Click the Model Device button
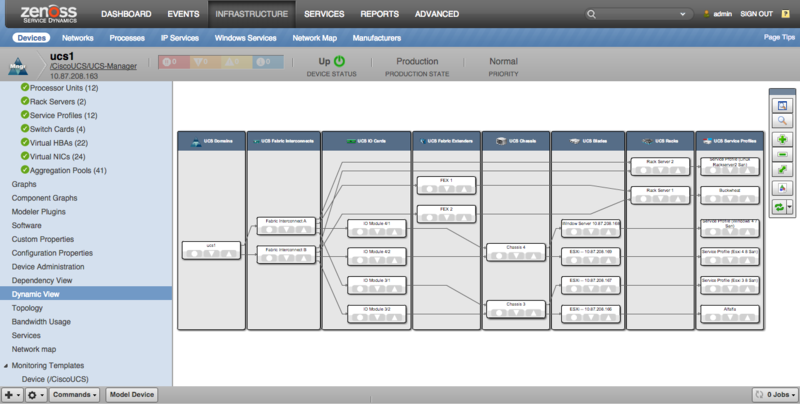 coord(132,395)
